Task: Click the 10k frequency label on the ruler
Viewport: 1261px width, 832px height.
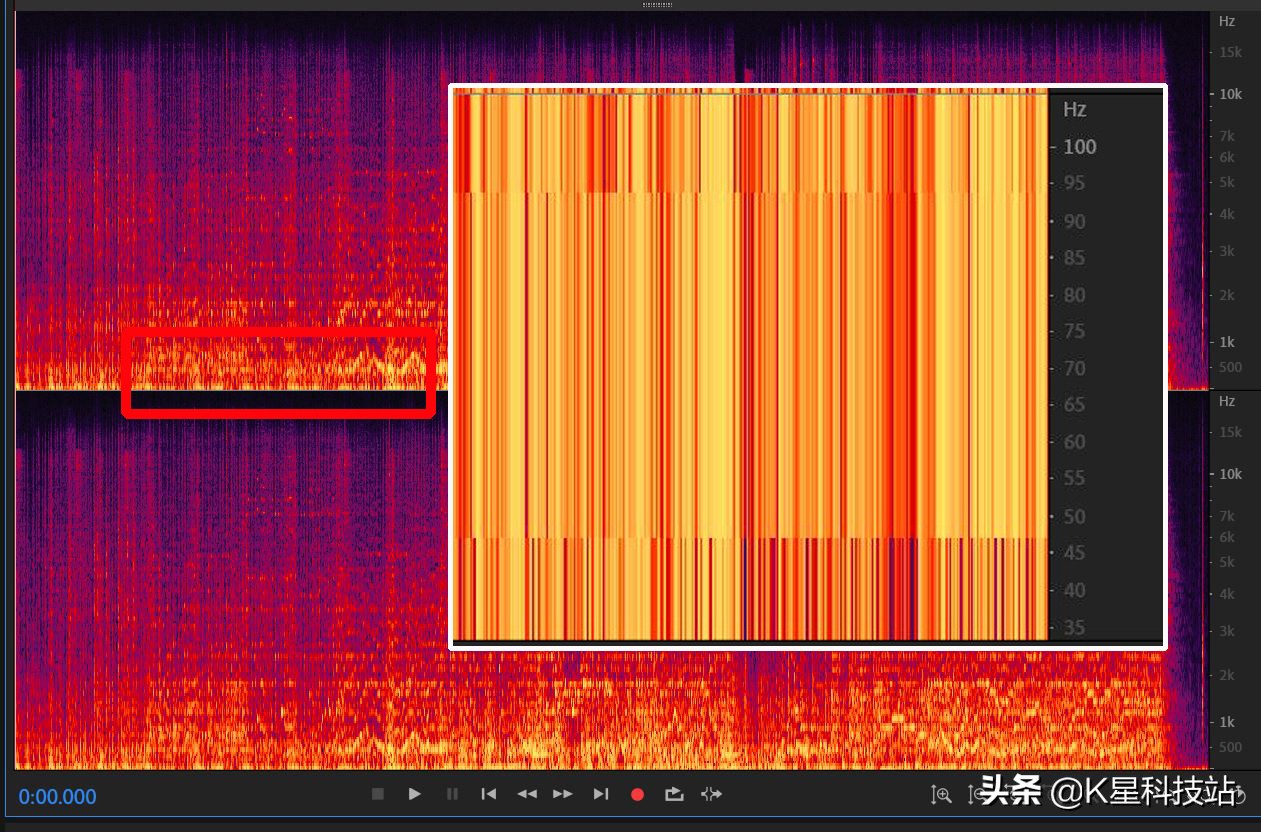Action: pos(1229,94)
